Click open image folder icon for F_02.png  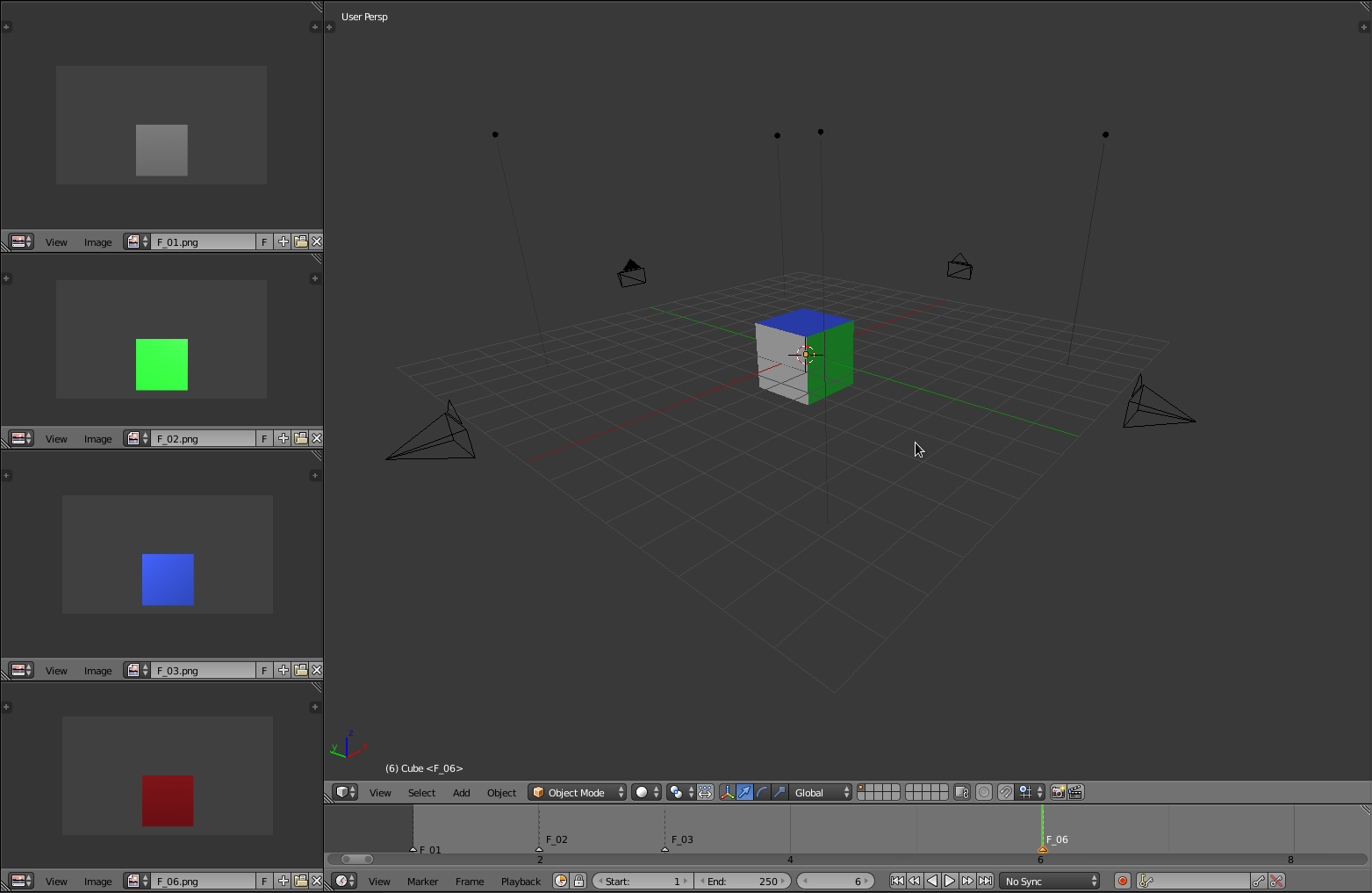pyautogui.click(x=300, y=438)
